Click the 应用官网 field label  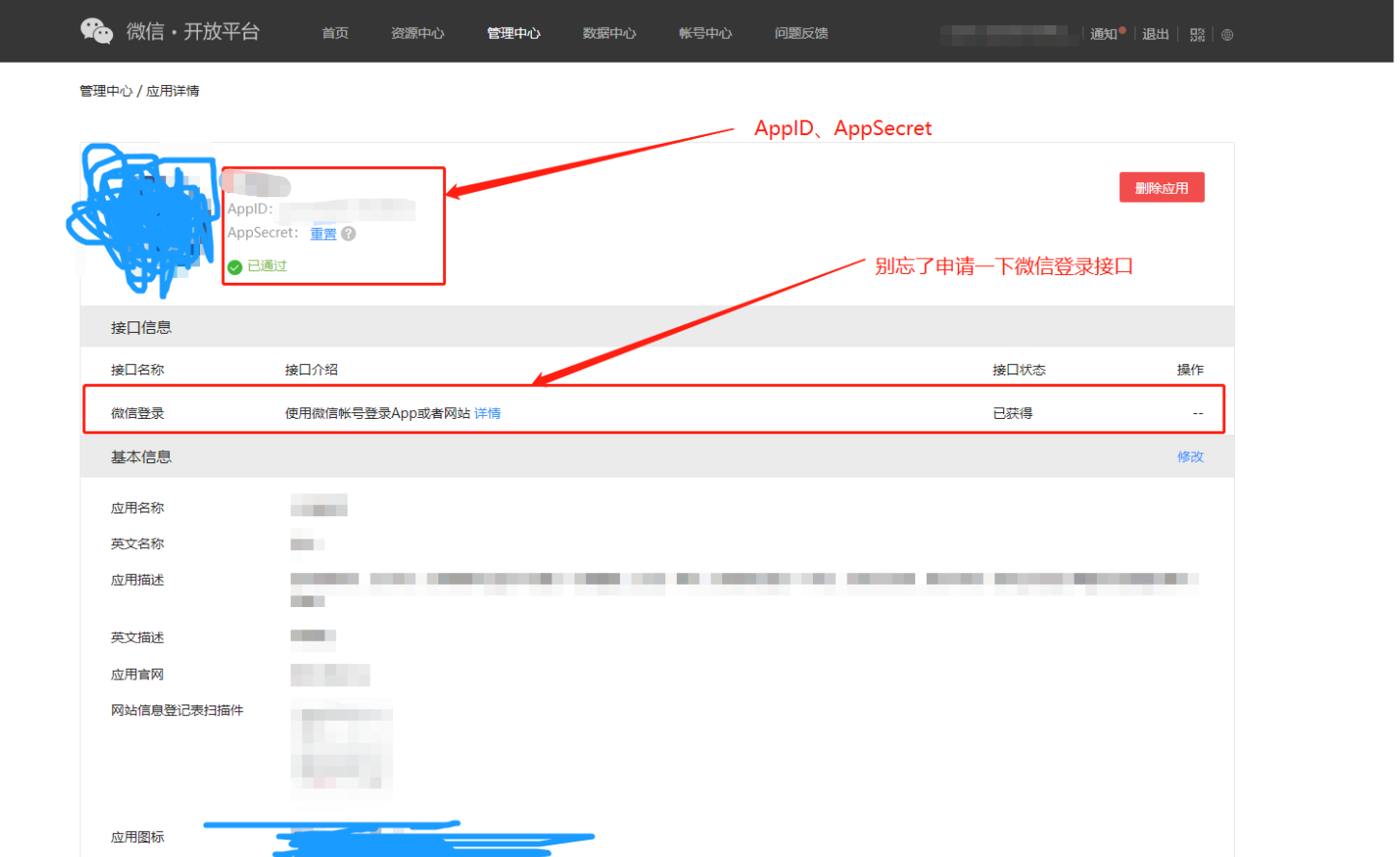click(x=137, y=675)
